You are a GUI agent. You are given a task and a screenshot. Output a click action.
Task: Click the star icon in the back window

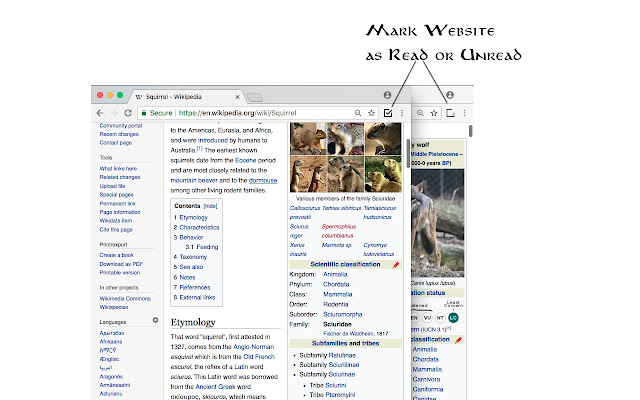pyautogui.click(x=434, y=113)
